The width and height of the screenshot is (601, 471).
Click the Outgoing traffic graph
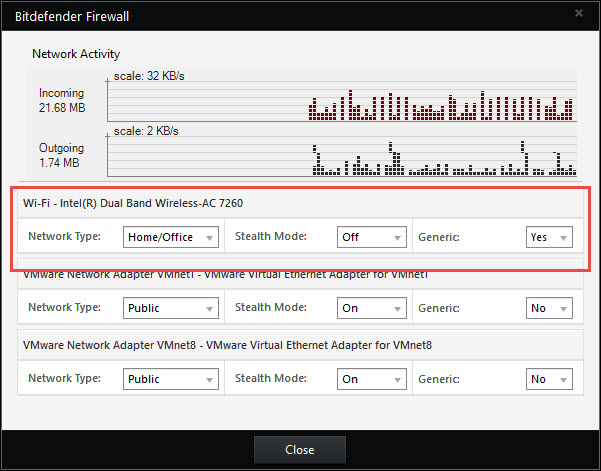(342, 156)
